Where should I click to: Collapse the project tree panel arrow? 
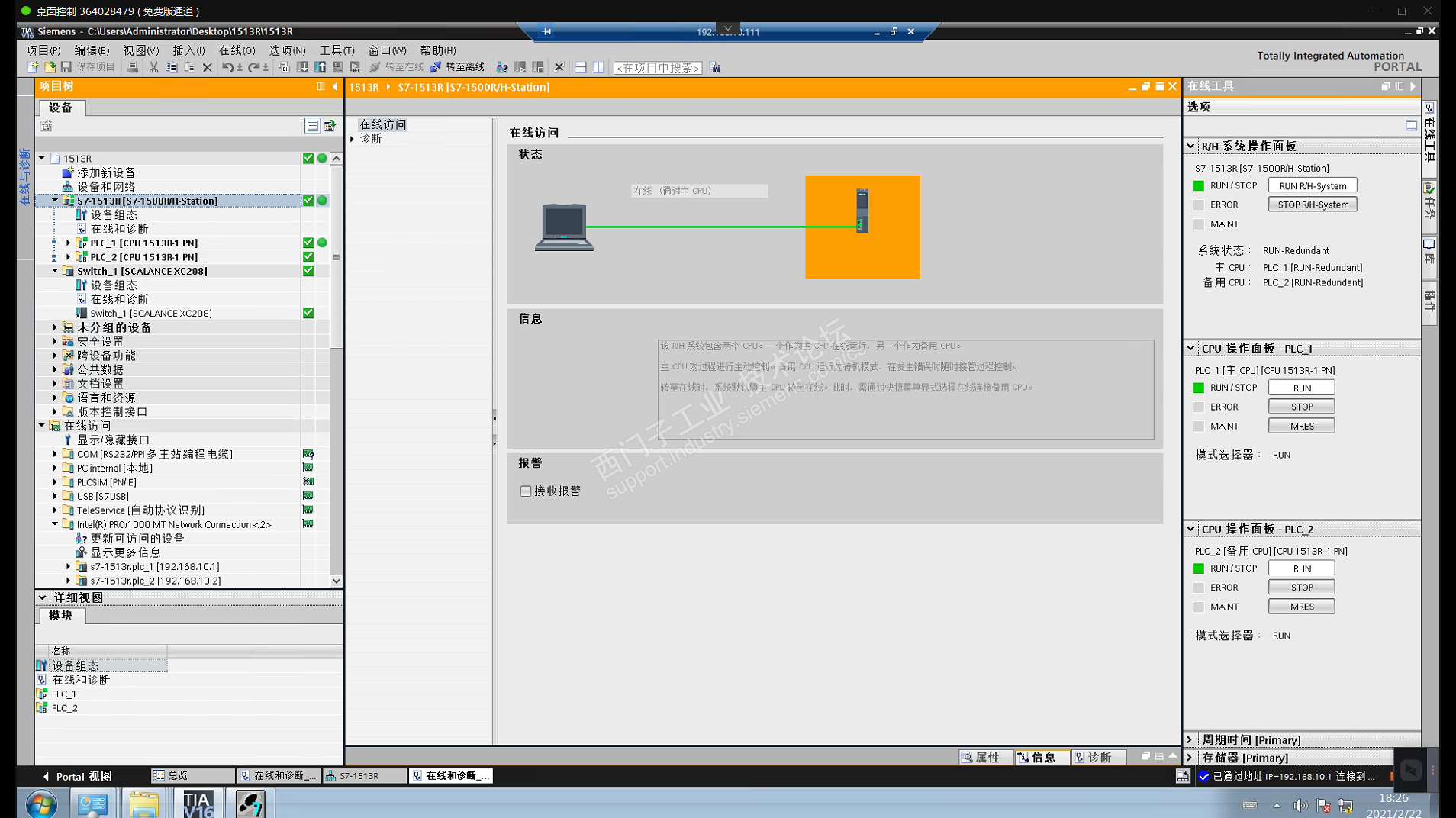point(335,86)
